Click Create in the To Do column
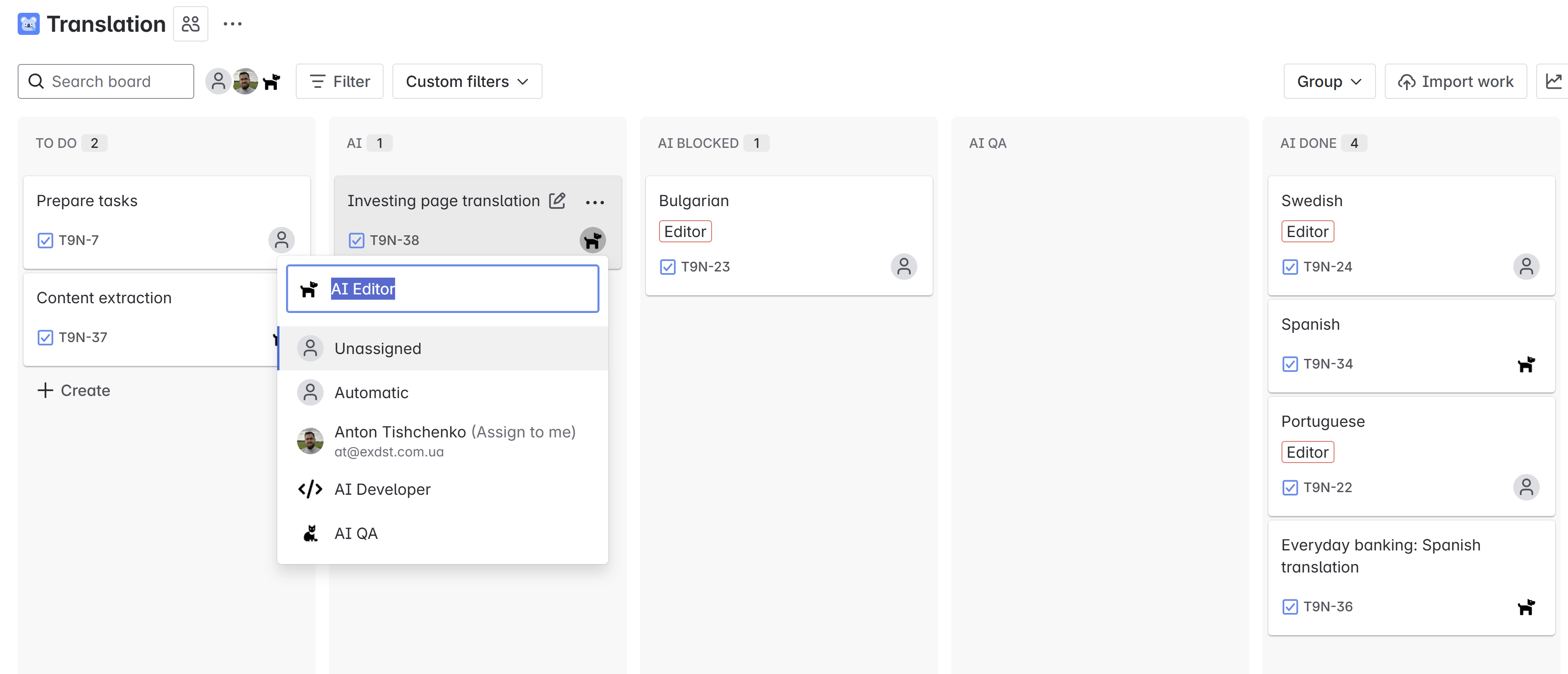The image size is (1568, 674). (74, 390)
